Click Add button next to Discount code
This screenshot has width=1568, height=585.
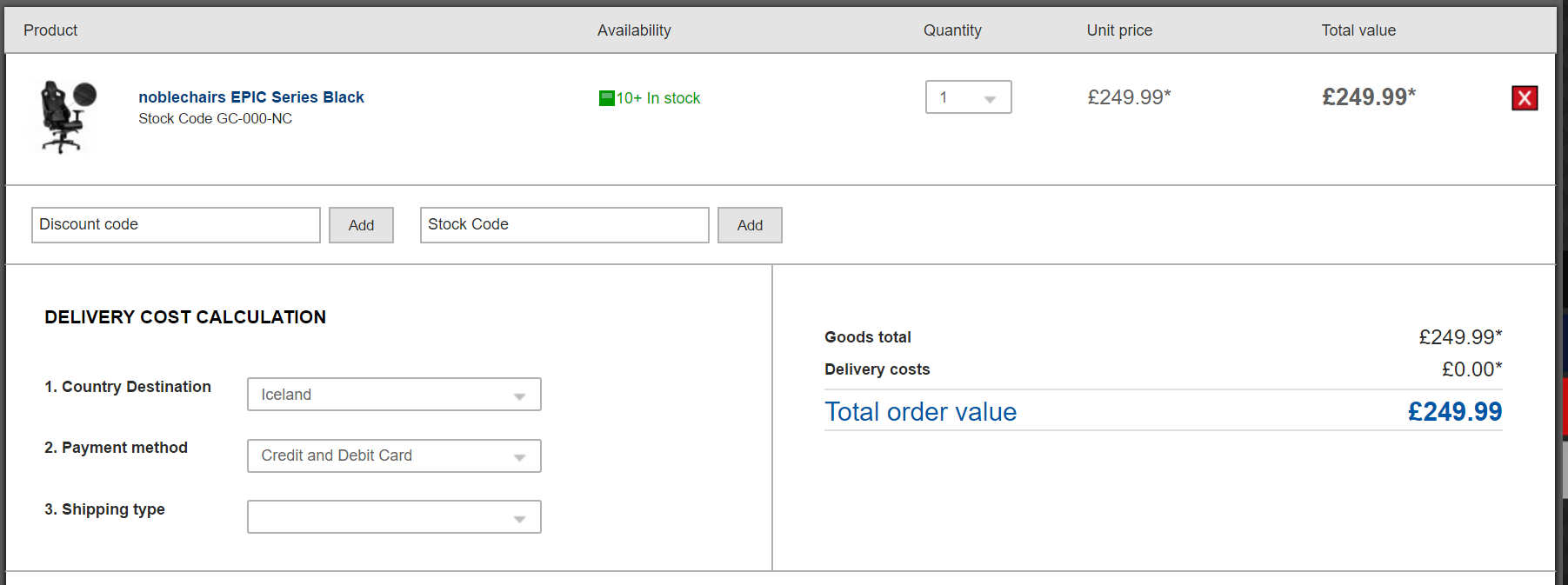click(x=361, y=225)
